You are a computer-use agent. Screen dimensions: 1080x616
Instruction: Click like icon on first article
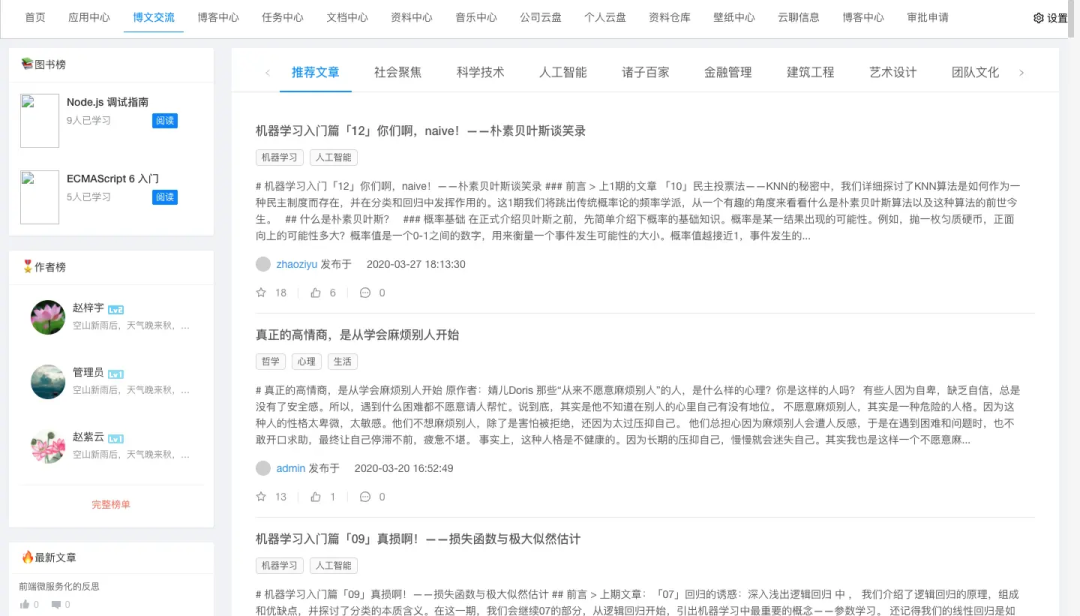(x=316, y=293)
